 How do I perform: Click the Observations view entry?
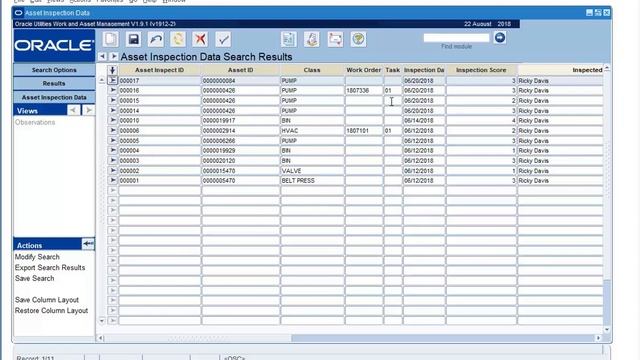35,122
